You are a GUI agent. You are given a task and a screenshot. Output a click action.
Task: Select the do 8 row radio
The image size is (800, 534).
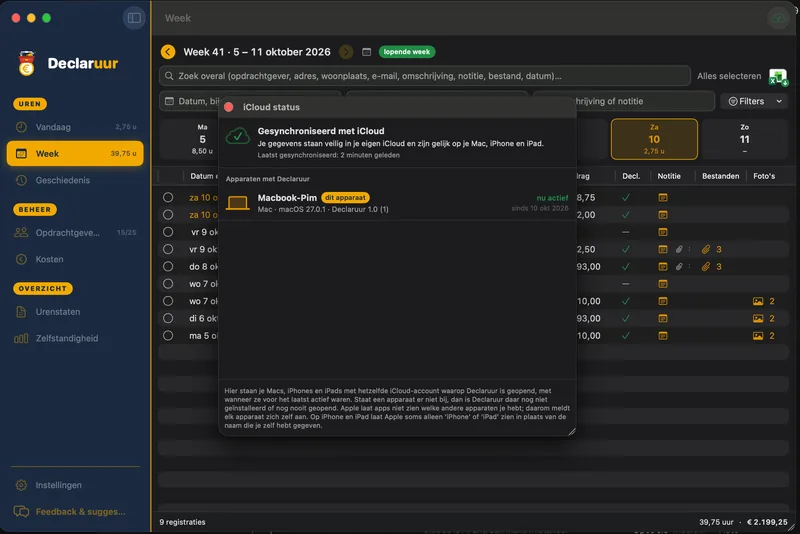[168, 267]
